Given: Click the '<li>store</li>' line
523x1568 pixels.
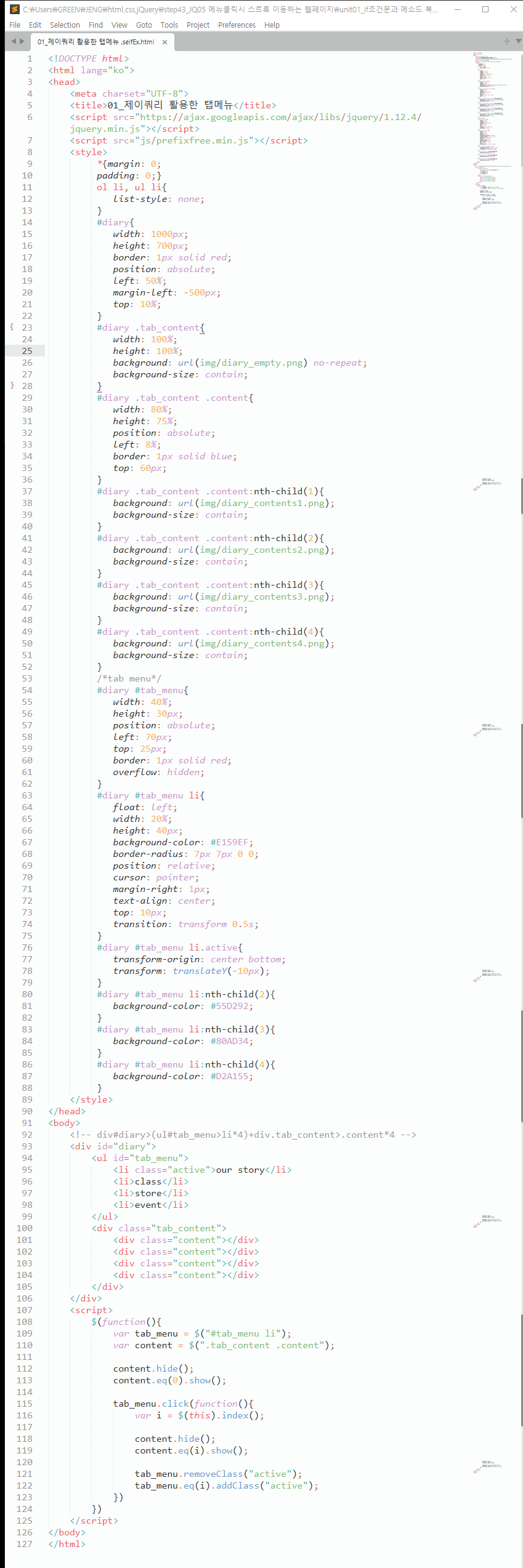Looking at the screenshot, I should (x=151, y=1193).
